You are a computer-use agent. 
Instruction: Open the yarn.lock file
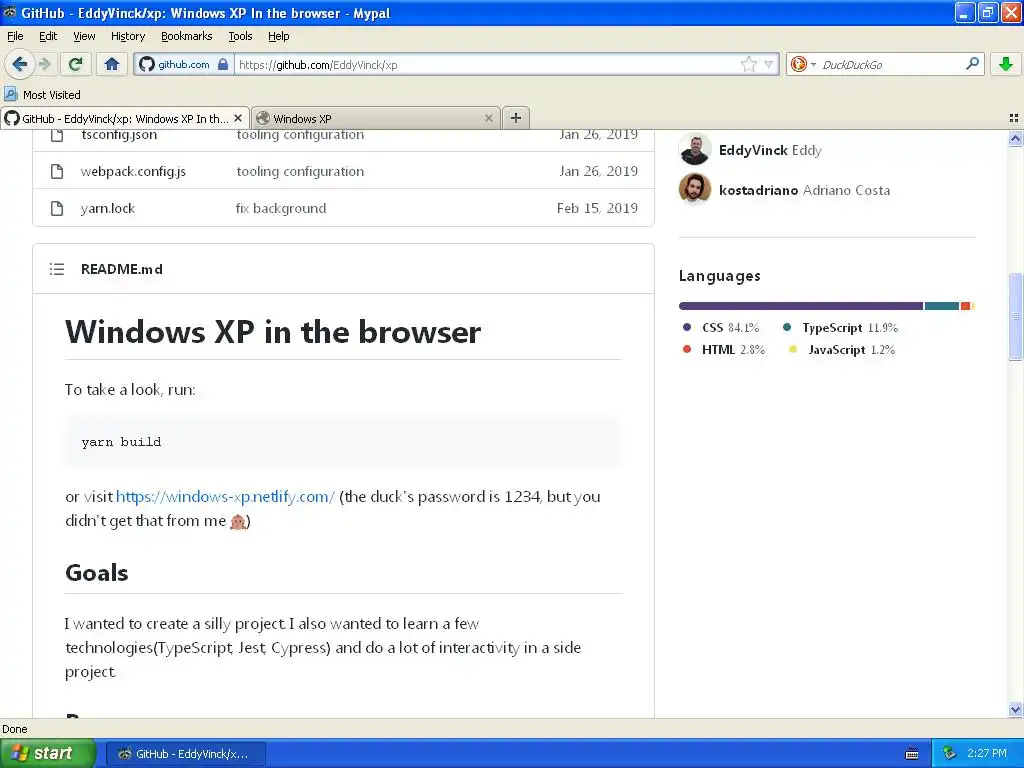(x=108, y=208)
